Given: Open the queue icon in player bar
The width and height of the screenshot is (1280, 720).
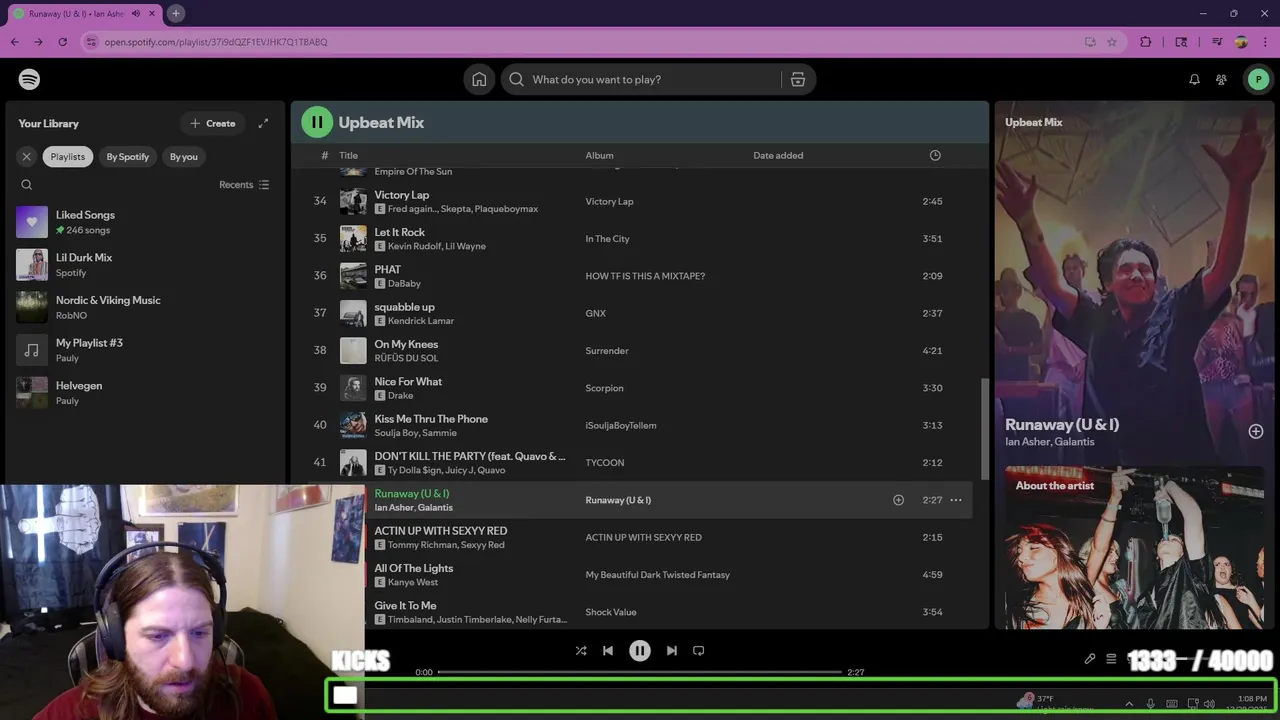Looking at the screenshot, I should point(1111,659).
